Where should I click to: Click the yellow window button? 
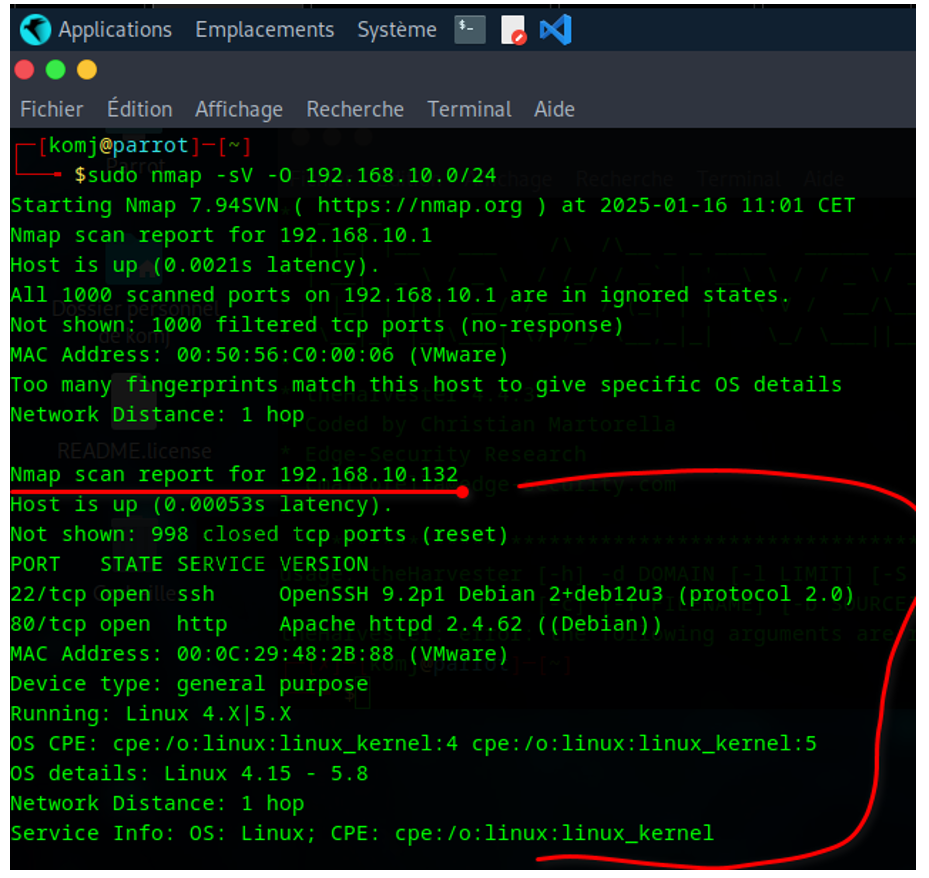[87, 70]
